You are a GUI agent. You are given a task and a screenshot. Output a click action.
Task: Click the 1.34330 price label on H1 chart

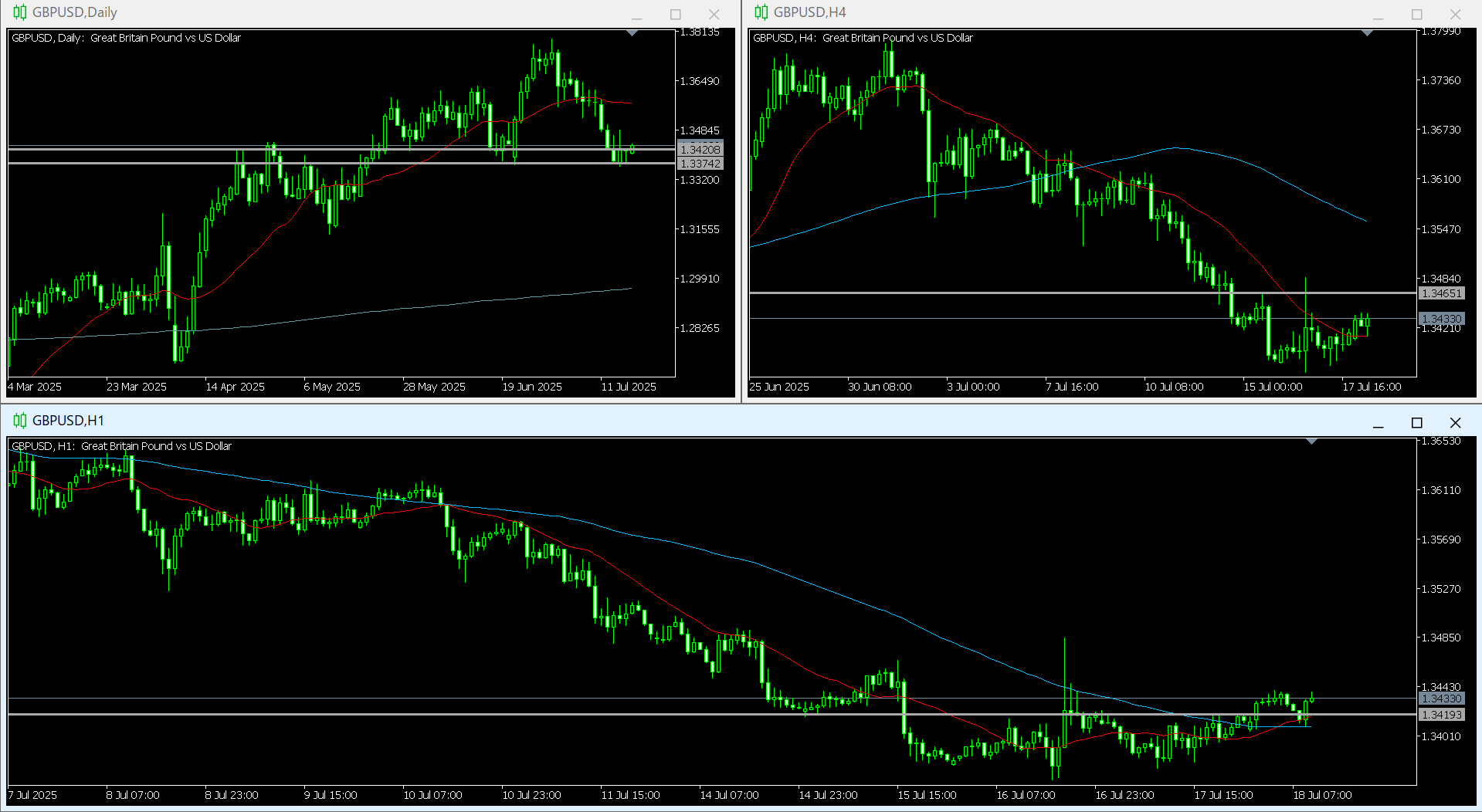1442,699
